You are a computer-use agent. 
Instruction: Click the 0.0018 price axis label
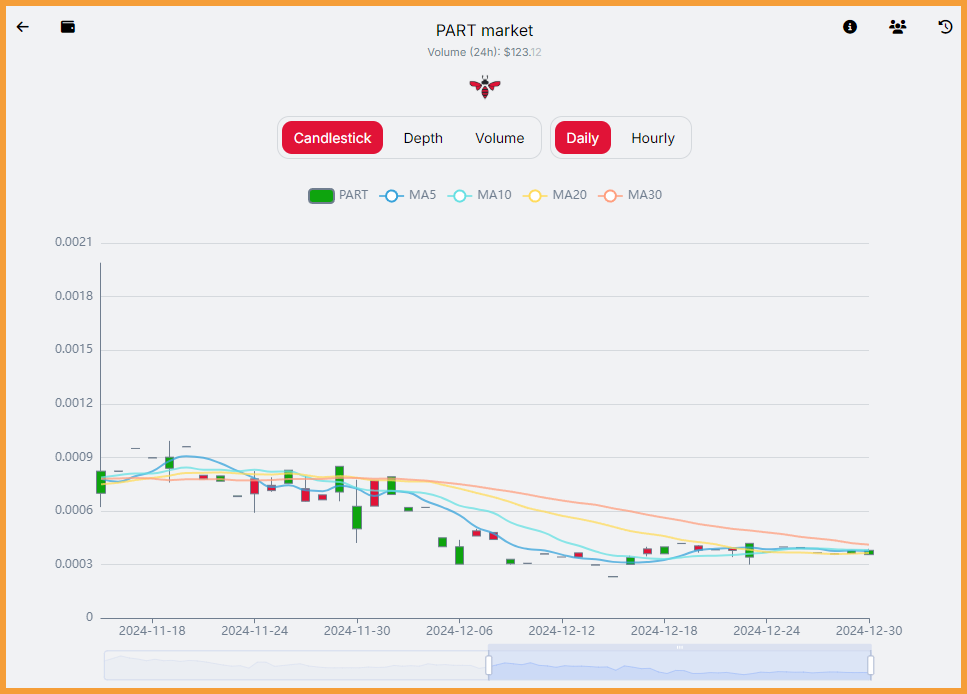tap(73, 296)
